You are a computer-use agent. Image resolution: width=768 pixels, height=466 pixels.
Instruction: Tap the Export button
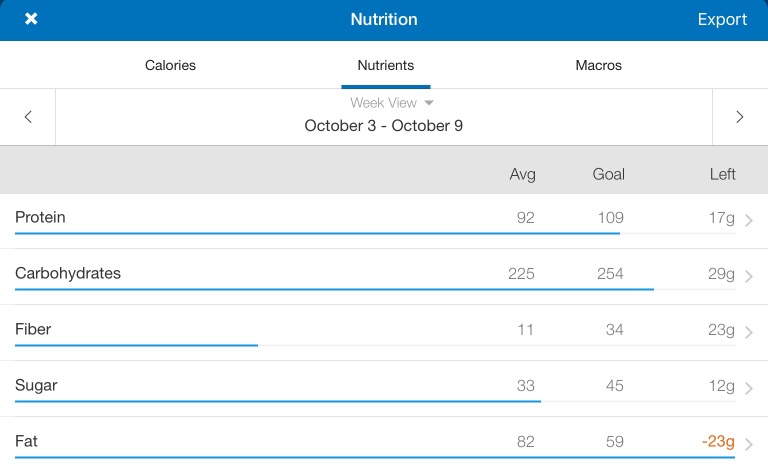pos(722,19)
